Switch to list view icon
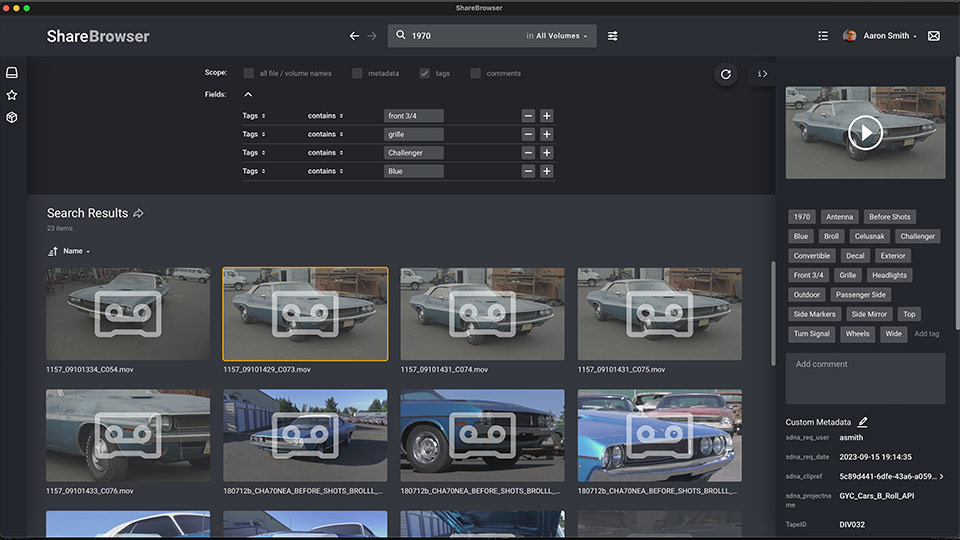The height and width of the screenshot is (540, 960). coord(823,36)
